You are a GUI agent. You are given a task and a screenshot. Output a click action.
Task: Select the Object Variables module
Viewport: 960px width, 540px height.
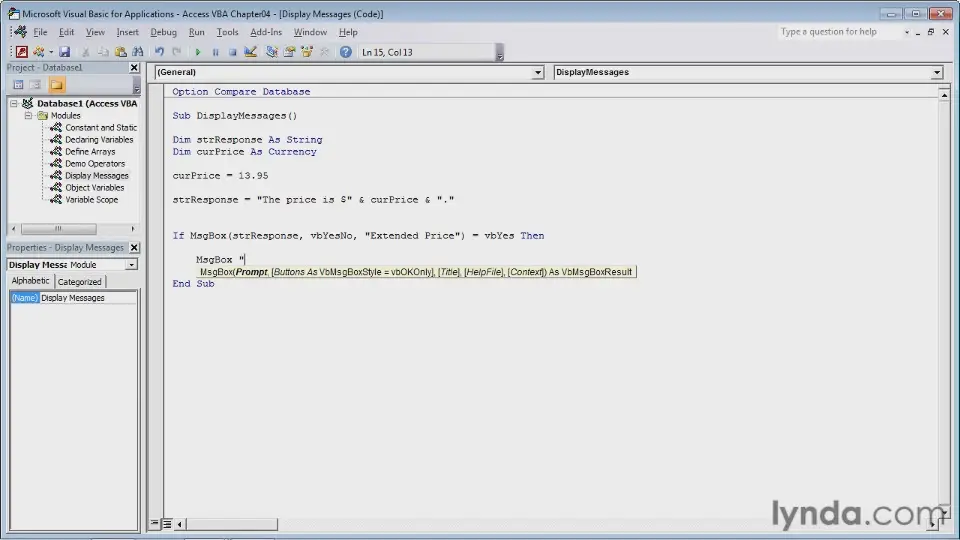[94, 187]
